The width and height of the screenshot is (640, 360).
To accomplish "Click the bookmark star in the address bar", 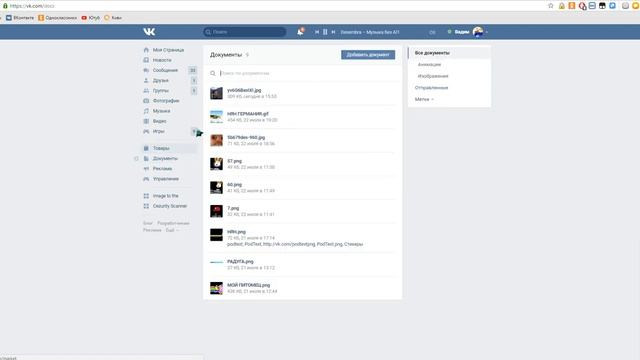I will coord(550,6).
